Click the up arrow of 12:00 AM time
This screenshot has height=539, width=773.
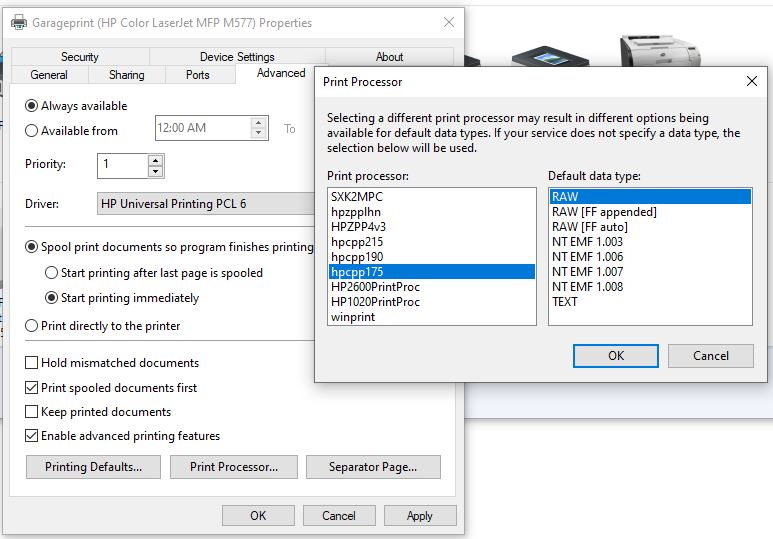(x=259, y=122)
